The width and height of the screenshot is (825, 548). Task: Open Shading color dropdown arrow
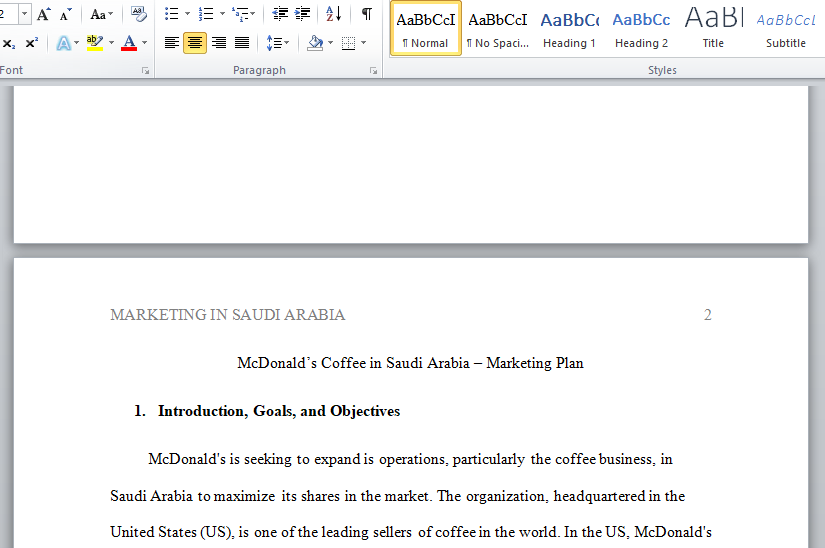pos(330,43)
